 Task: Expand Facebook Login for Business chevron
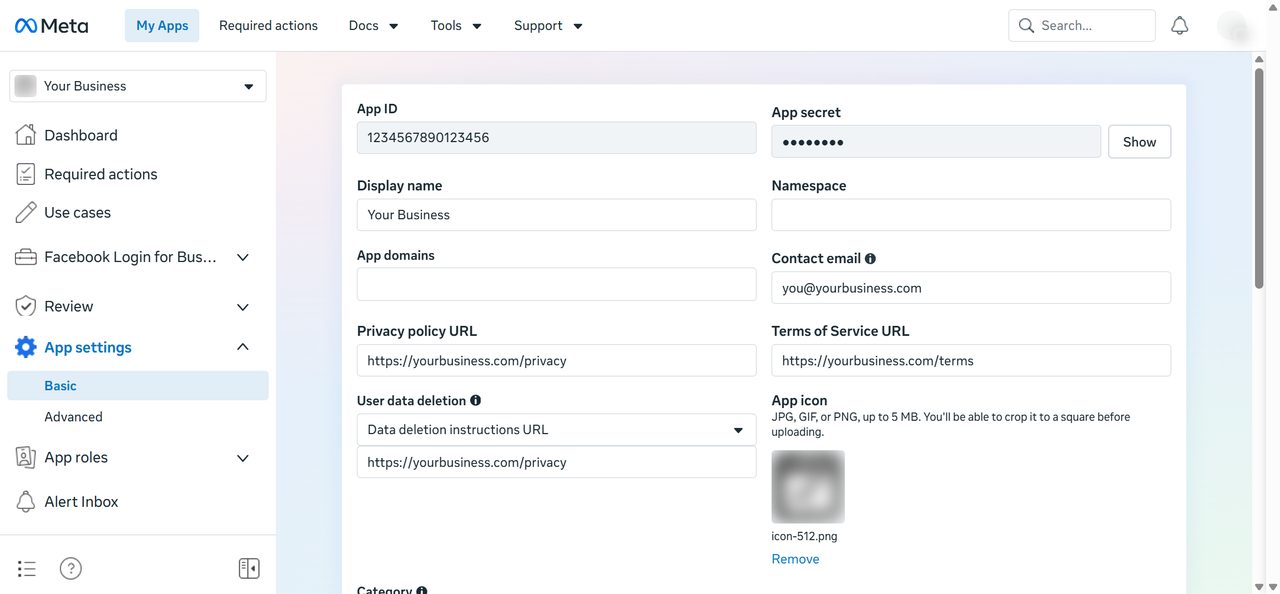(x=242, y=257)
